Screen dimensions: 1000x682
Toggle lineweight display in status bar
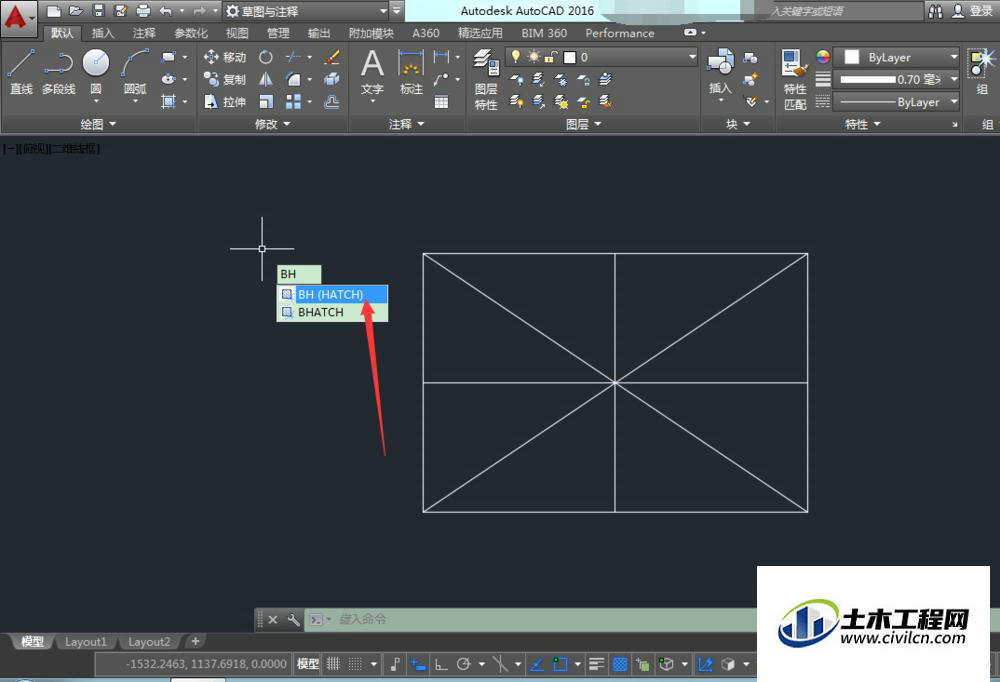(597, 664)
